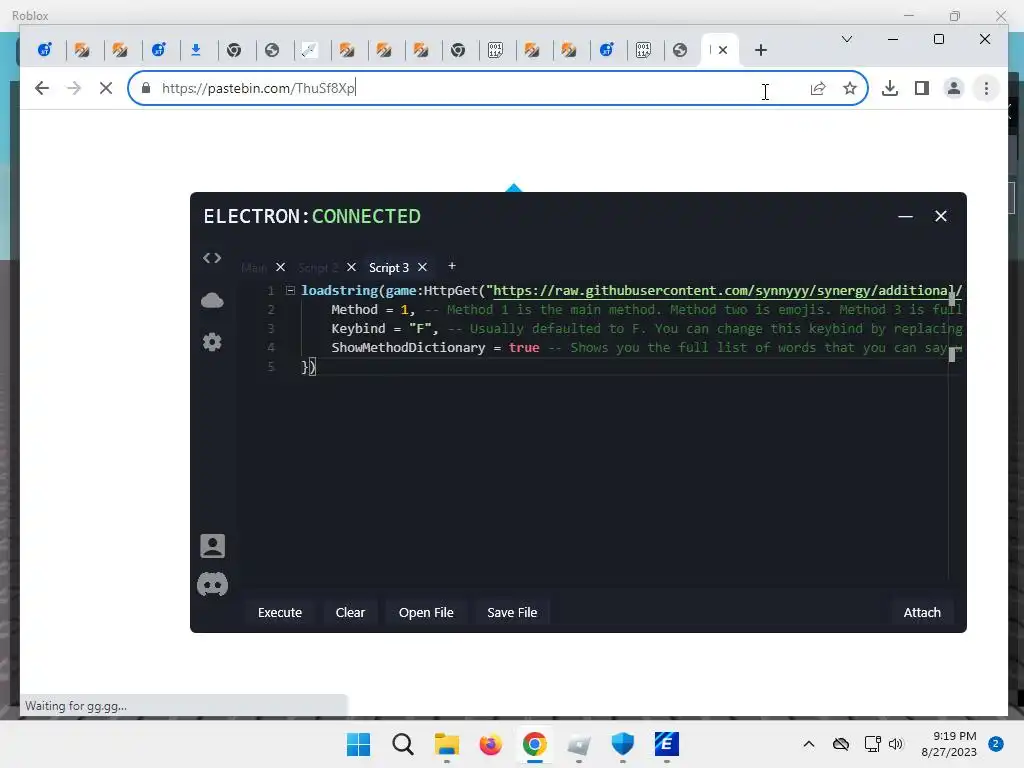Open the cloud scripts panel in Electron sidebar
Viewport: 1024px width, 768px height.
(212, 300)
